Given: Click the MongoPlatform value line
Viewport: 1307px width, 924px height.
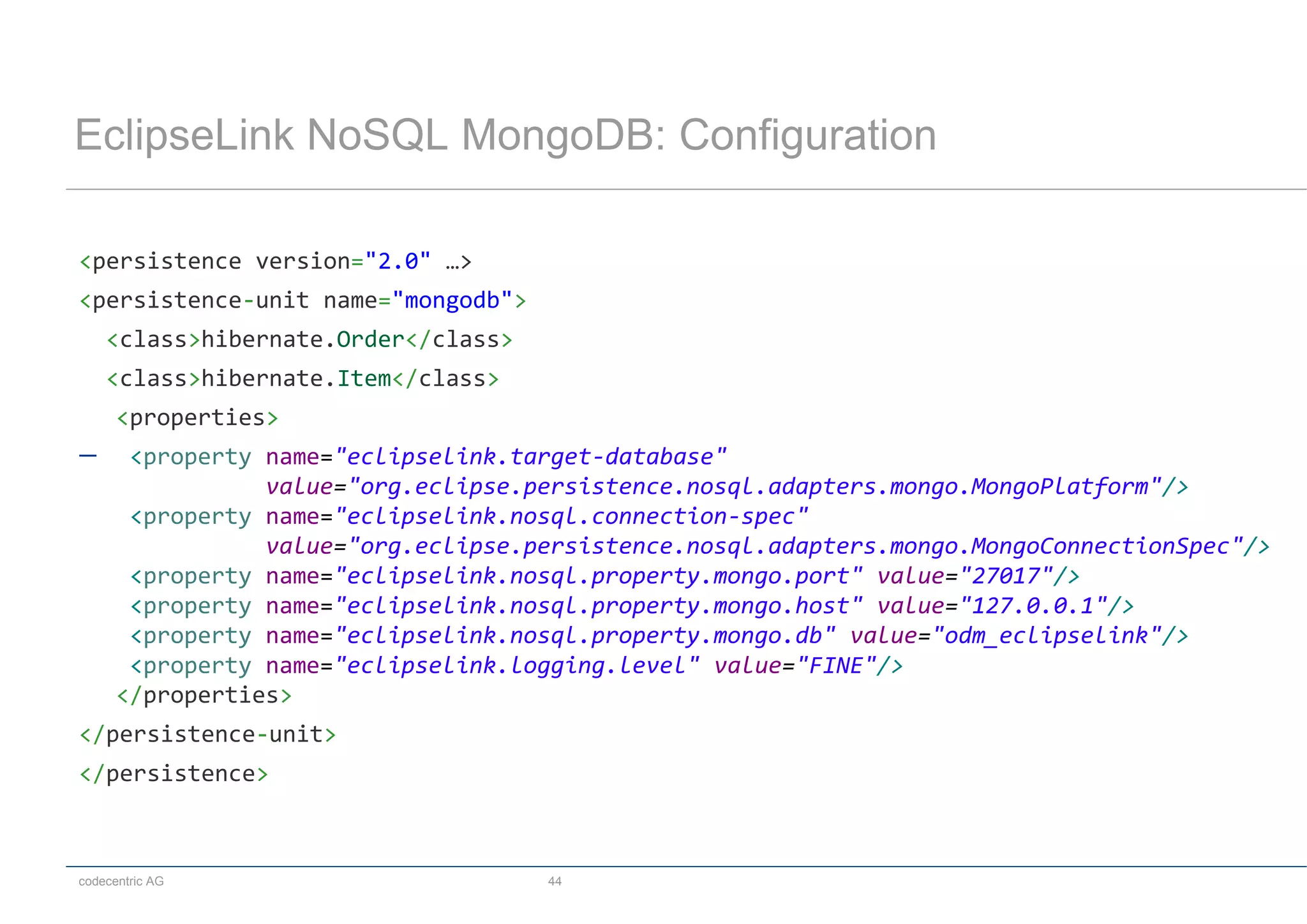Looking at the screenshot, I should 727,487.
